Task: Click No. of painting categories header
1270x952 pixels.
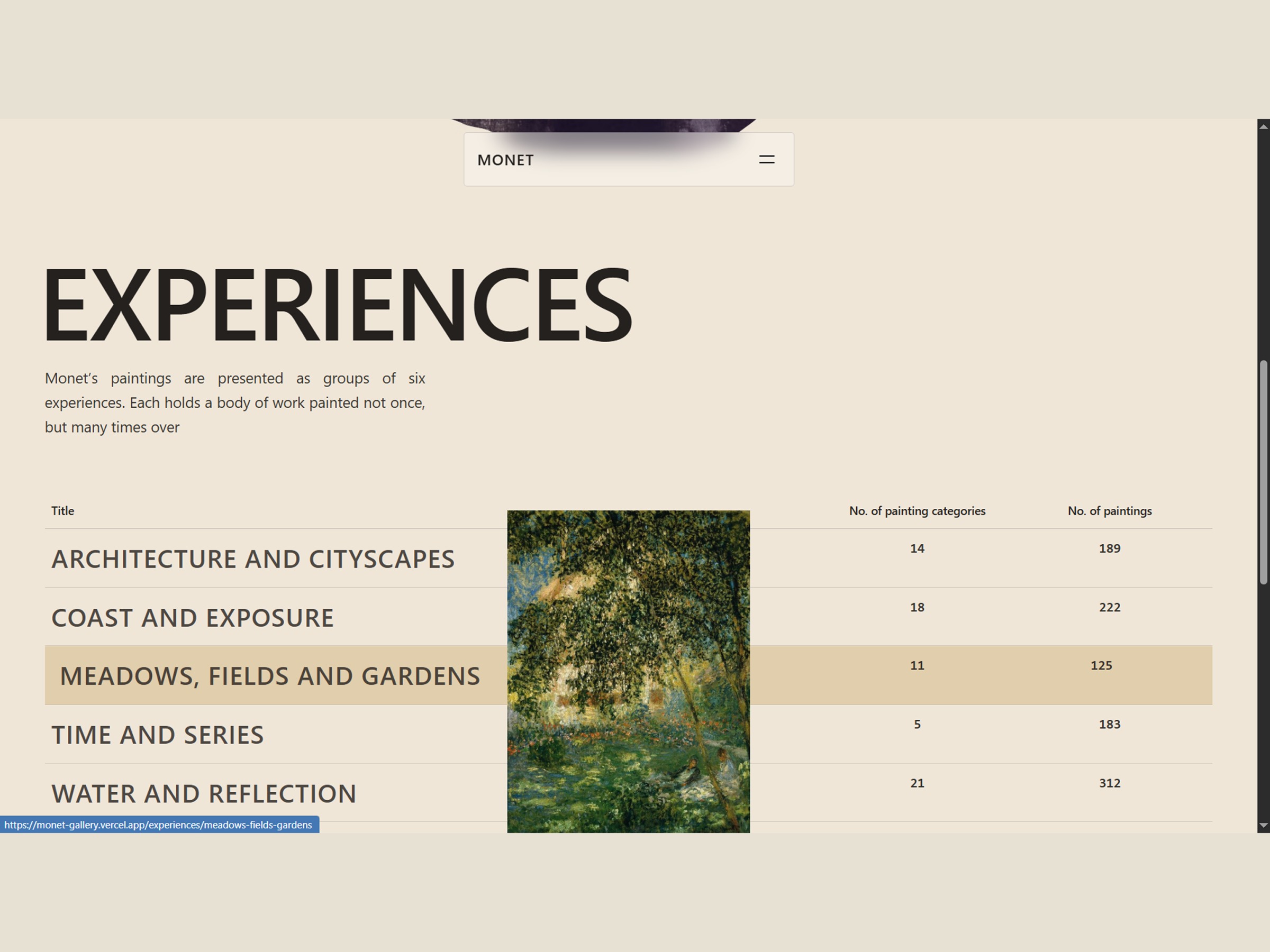Action: [917, 511]
